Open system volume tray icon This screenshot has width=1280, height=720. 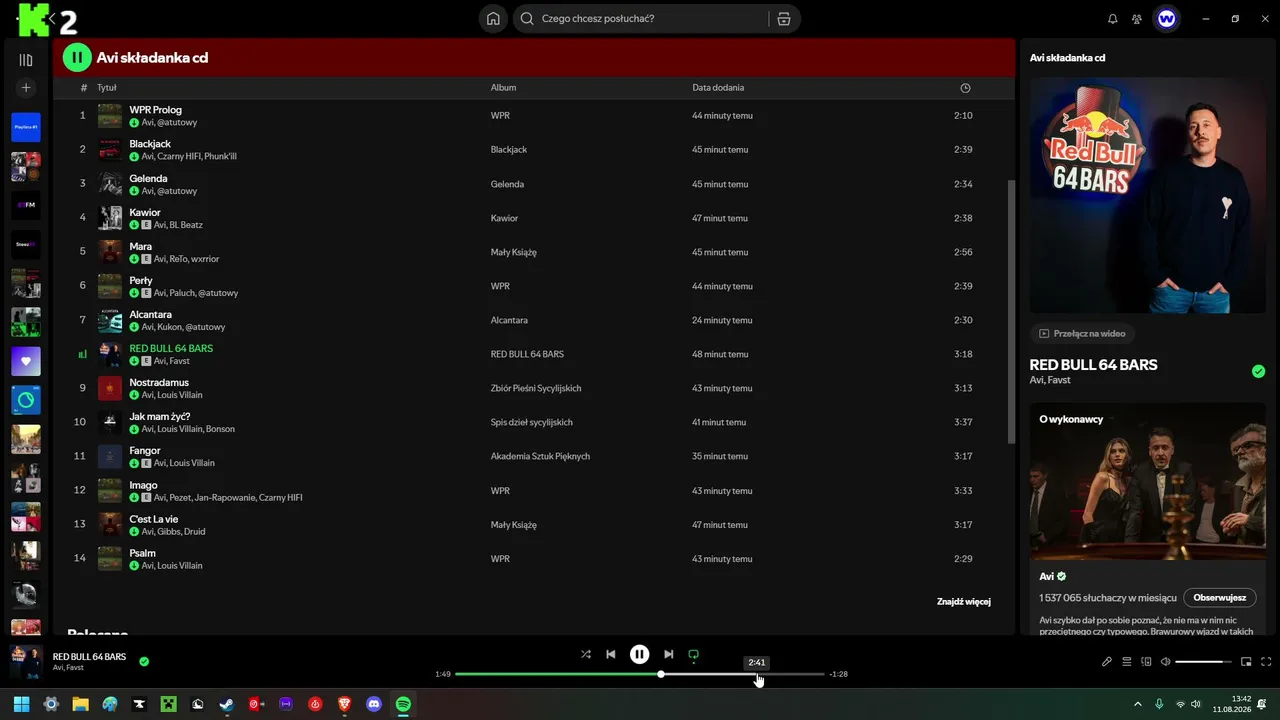(x=1195, y=704)
